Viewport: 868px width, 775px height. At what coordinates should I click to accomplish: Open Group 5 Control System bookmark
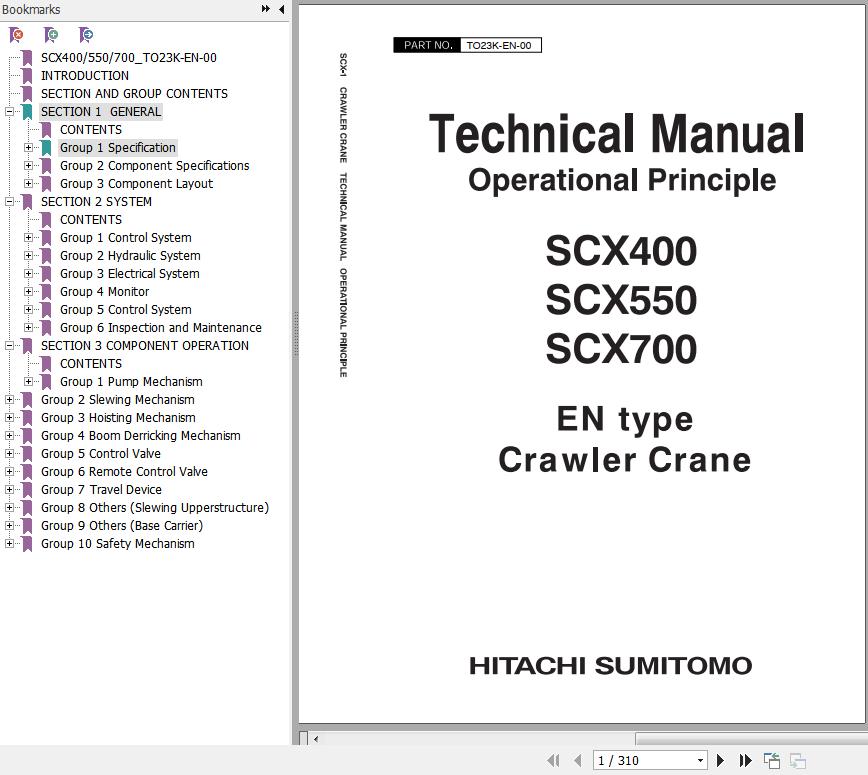[x=126, y=309]
